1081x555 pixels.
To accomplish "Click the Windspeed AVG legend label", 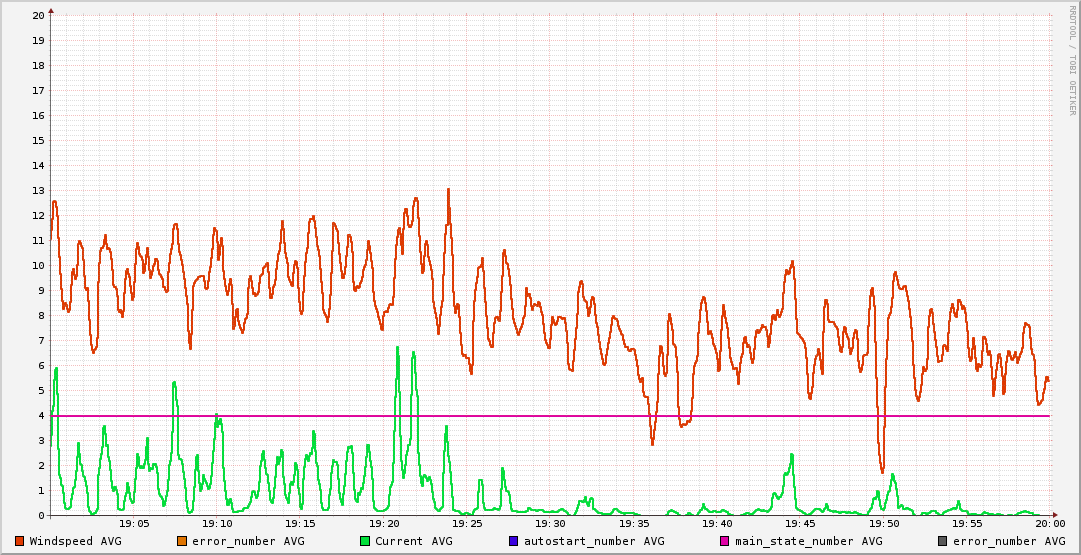I will point(75,541).
